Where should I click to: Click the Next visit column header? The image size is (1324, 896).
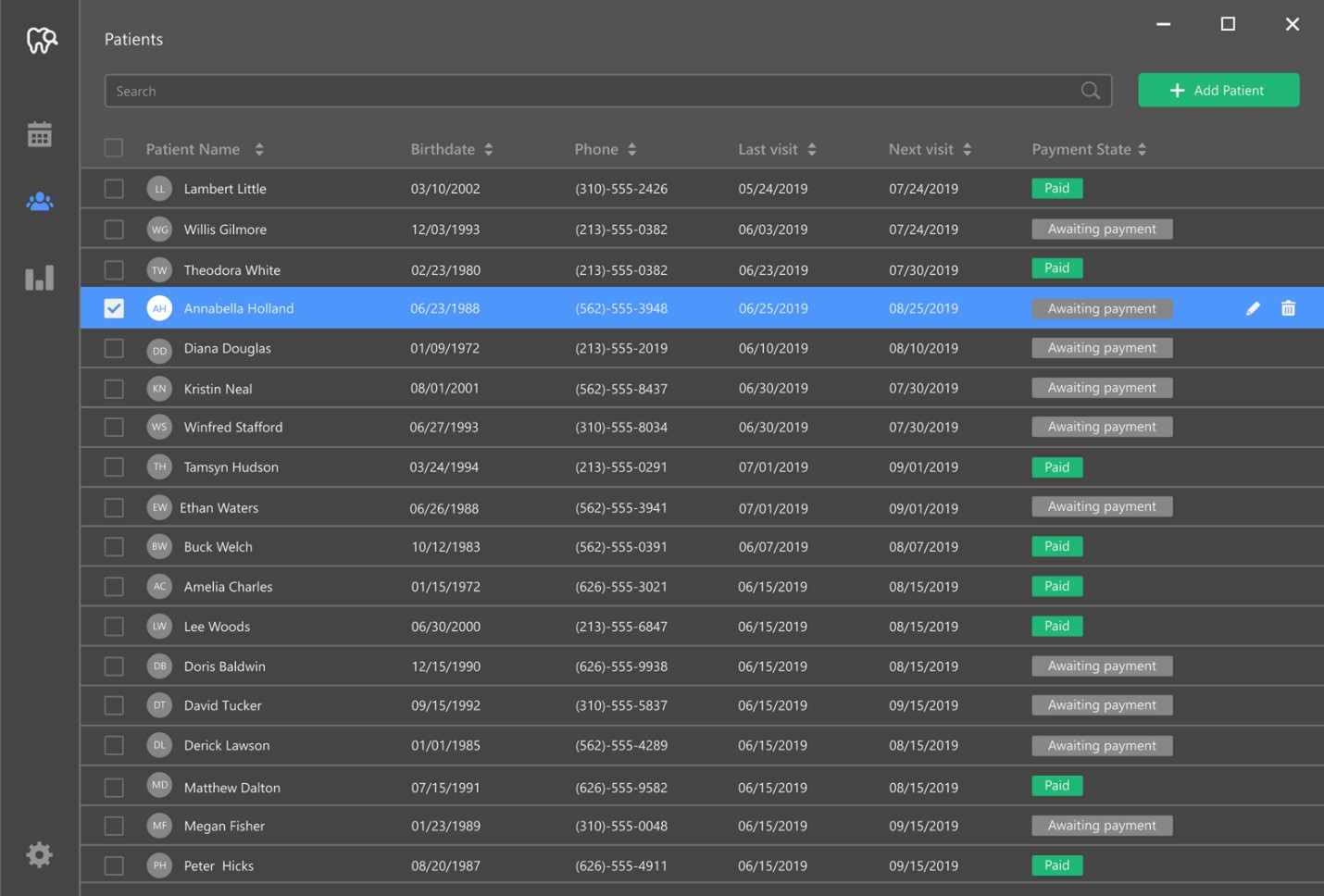[920, 149]
